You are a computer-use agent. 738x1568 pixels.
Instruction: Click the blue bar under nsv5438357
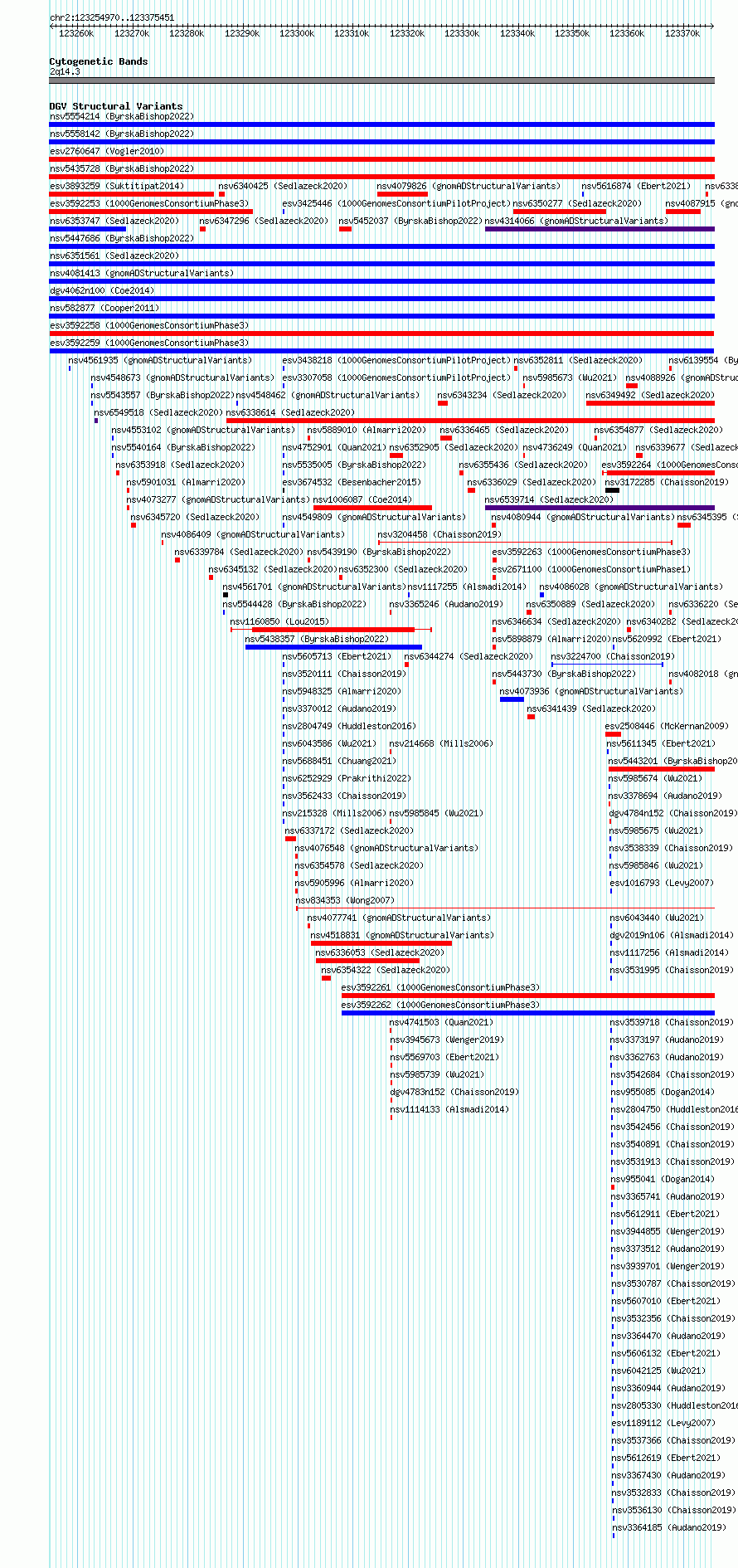pyautogui.click(x=333, y=647)
